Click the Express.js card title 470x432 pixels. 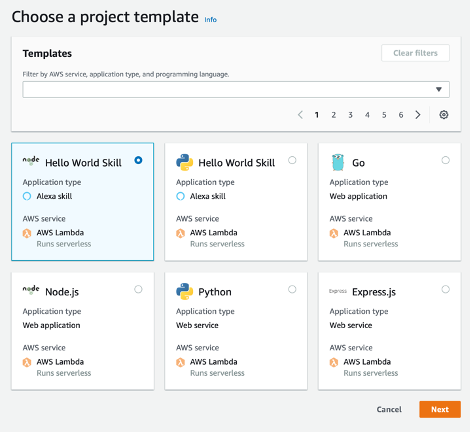[374, 292]
